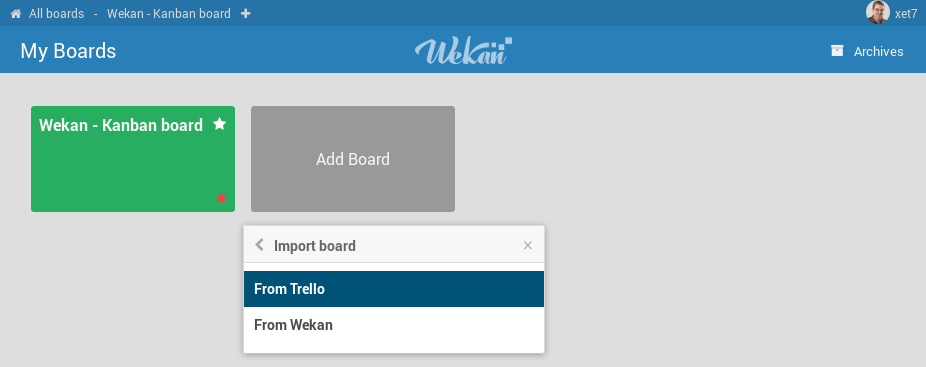Click the Add Board tile
The height and width of the screenshot is (367, 926).
pyautogui.click(x=353, y=159)
